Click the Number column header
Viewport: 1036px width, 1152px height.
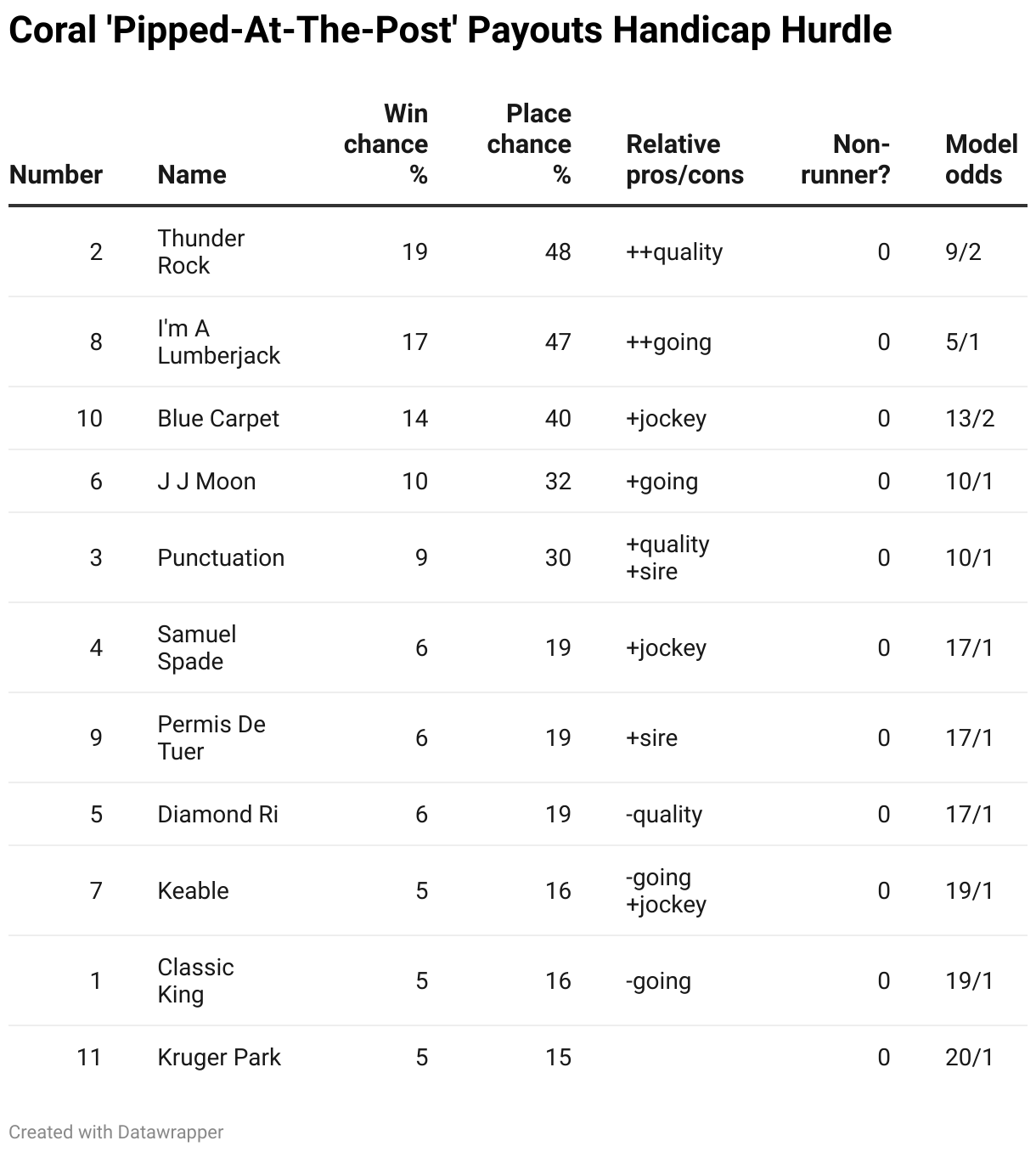(x=56, y=174)
